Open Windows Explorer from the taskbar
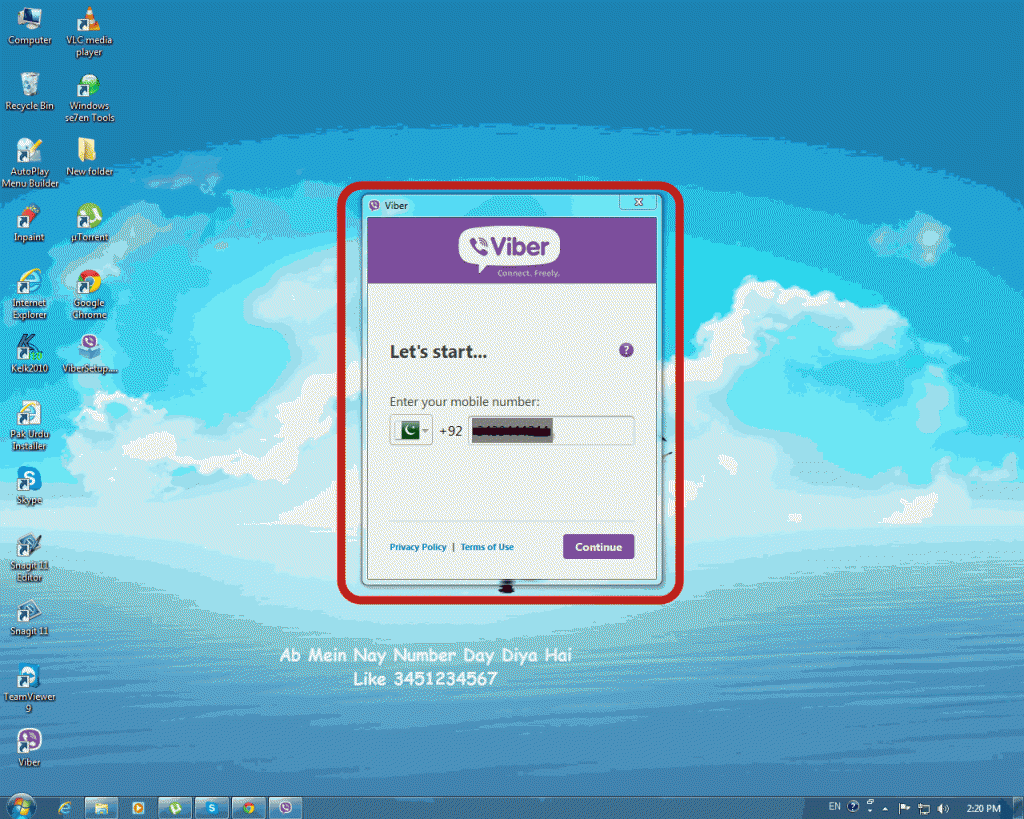 [x=101, y=808]
